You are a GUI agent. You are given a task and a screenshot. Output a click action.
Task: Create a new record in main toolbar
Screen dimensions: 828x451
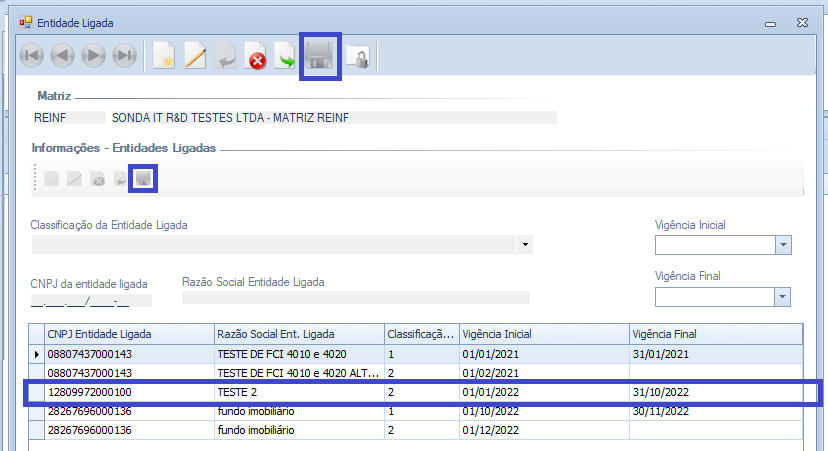[164, 56]
